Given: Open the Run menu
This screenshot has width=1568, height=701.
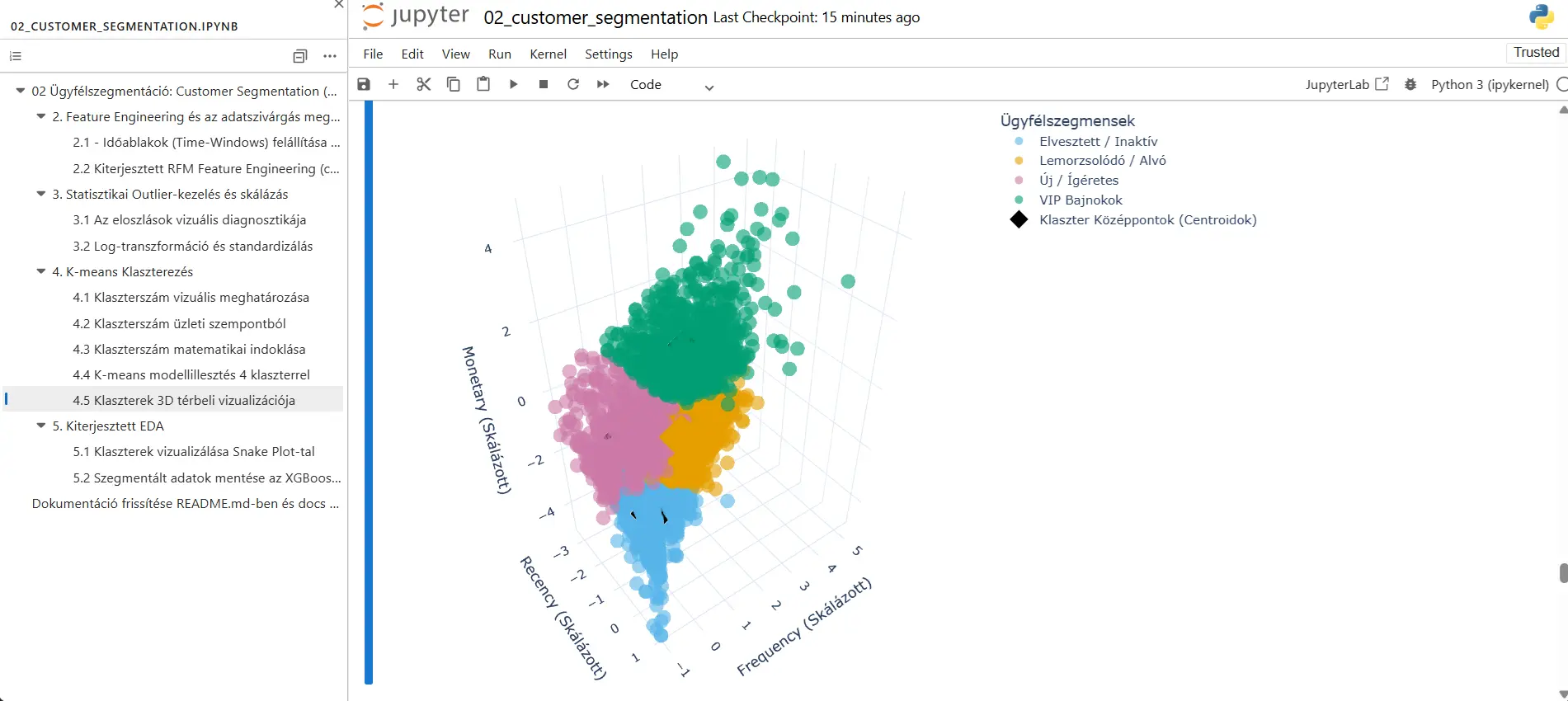Looking at the screenshot, I should pos(500,54).
